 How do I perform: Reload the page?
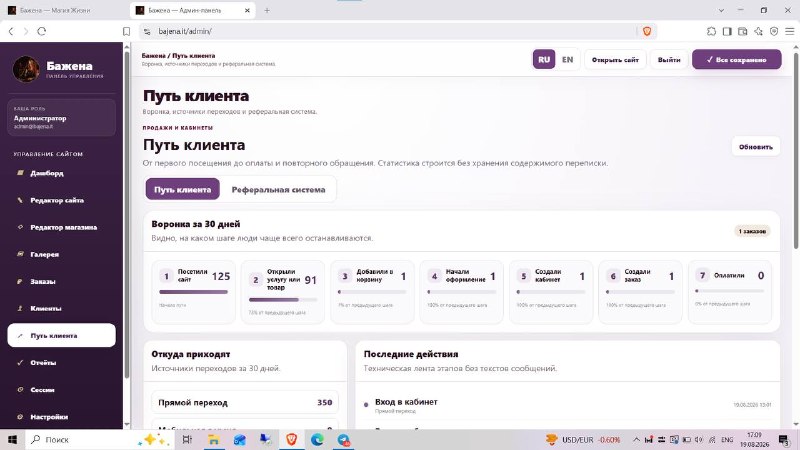click(42, 32)
